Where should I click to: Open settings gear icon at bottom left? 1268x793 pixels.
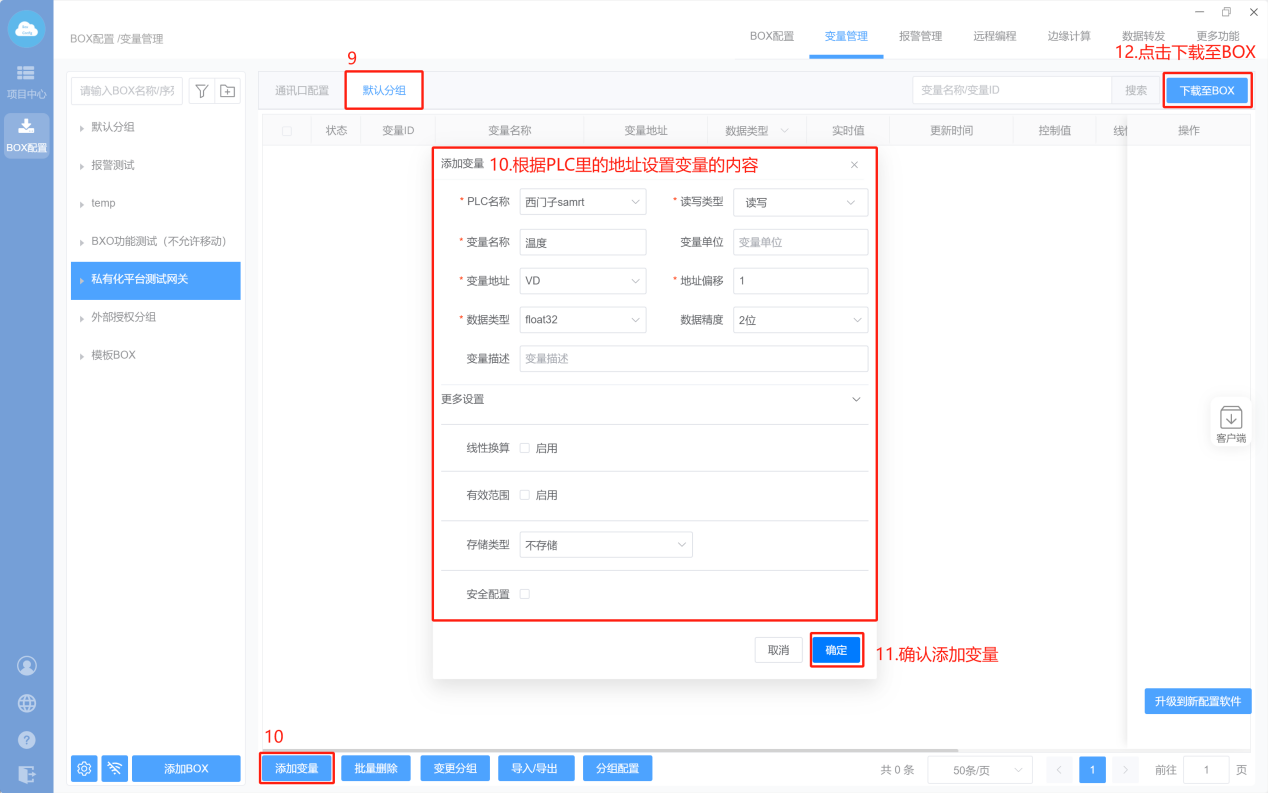point(84,768)
